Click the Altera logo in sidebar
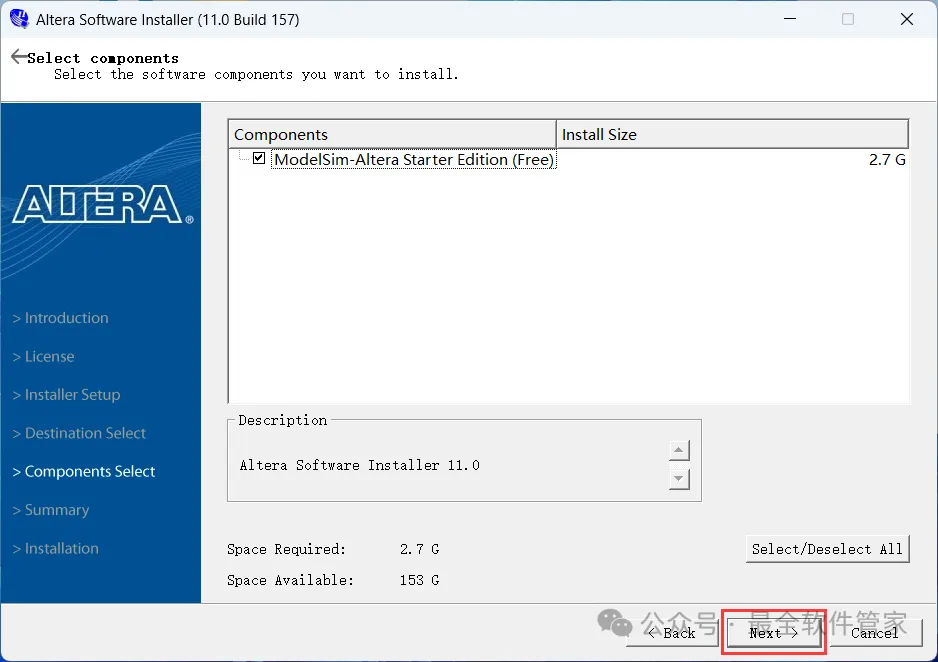 [102, 205]
